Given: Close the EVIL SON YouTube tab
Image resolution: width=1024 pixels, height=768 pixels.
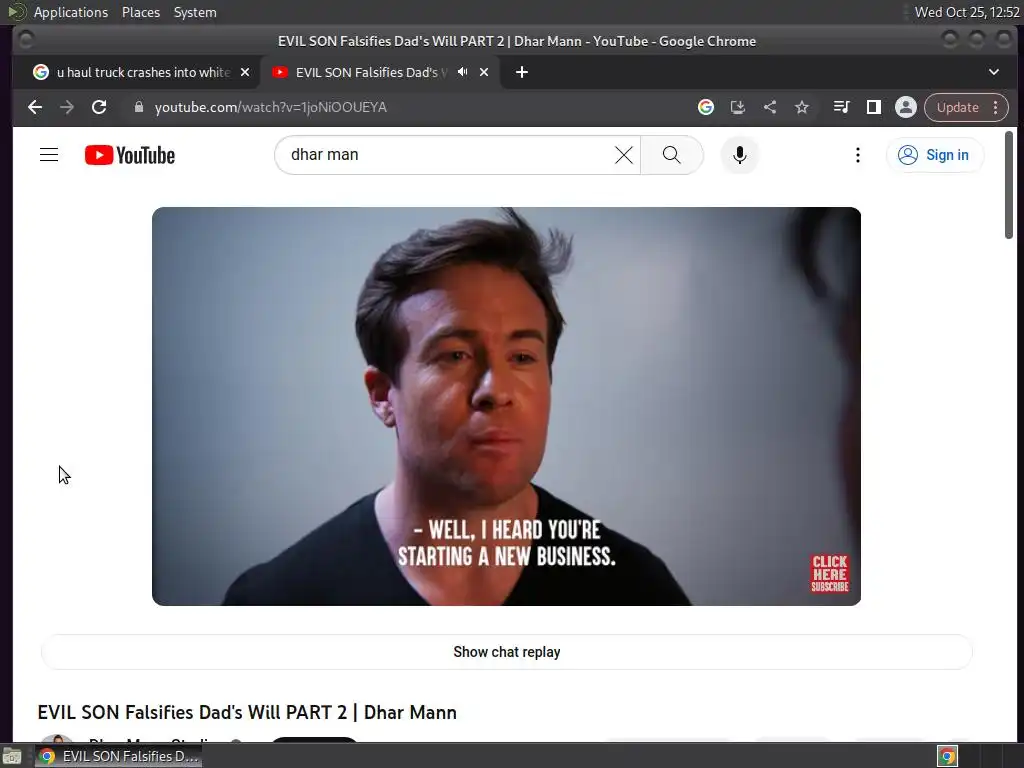Looking at the screenshot, I should pos(484,72).
